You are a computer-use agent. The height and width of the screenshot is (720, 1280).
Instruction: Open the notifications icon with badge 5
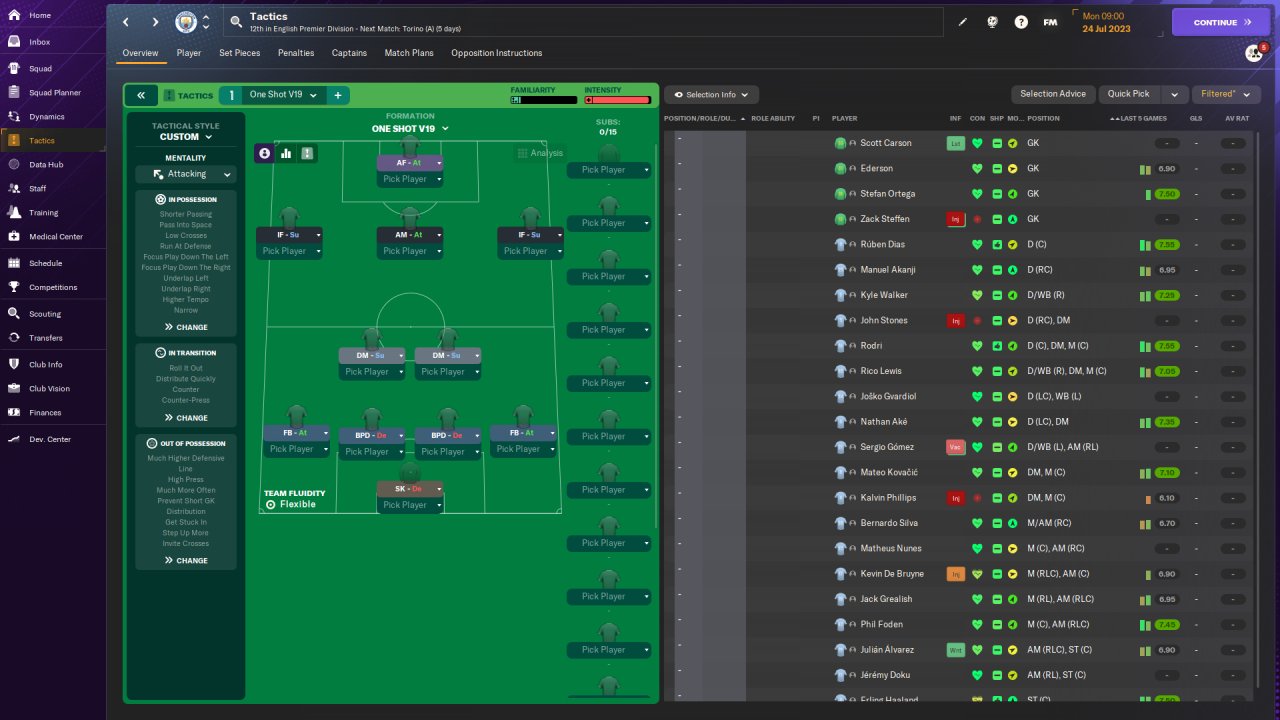tap(1255, 53)
